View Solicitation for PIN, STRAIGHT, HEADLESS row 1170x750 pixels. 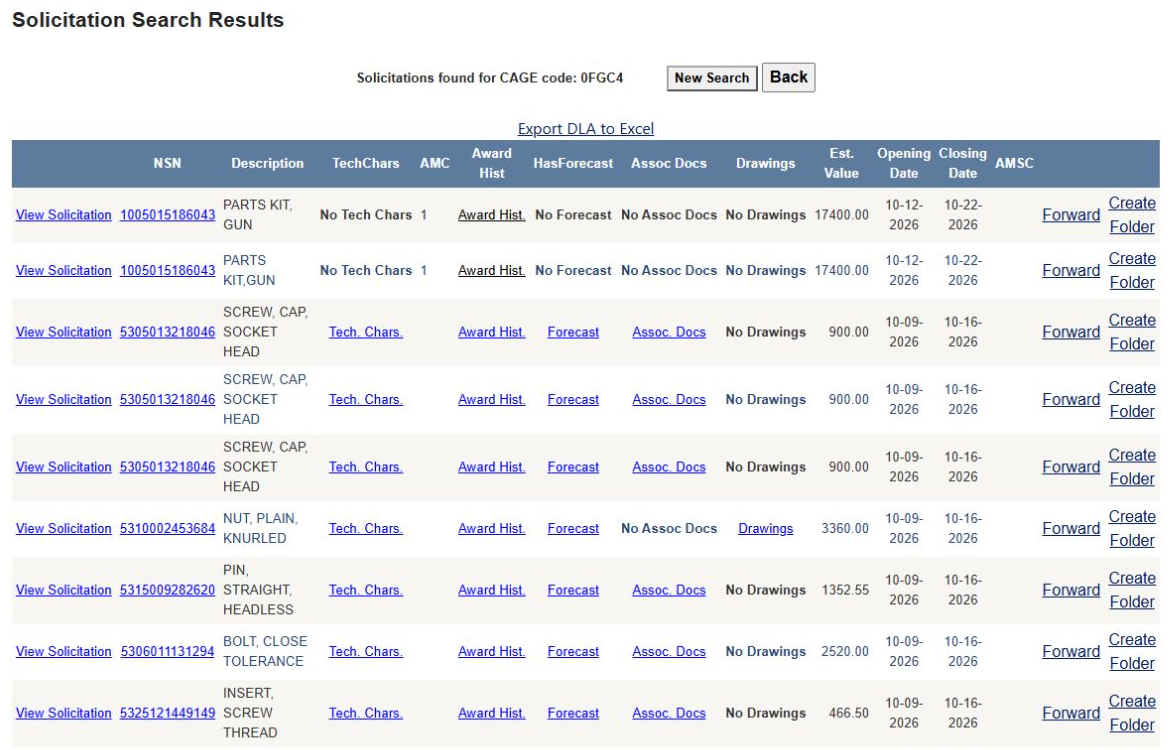(63, 590)
